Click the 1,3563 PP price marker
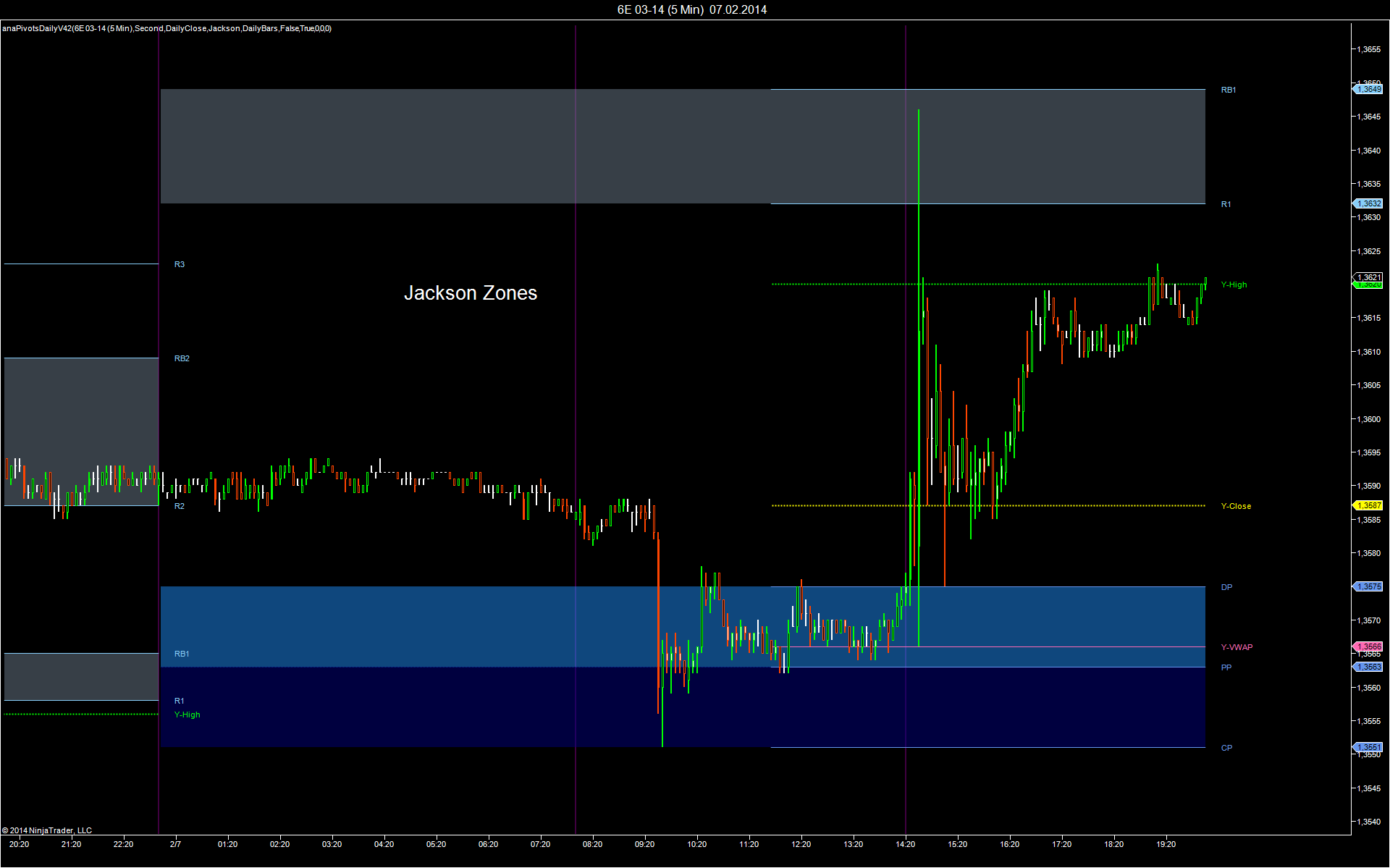This screenshot has height=868, width=1390. (1368, 667)
